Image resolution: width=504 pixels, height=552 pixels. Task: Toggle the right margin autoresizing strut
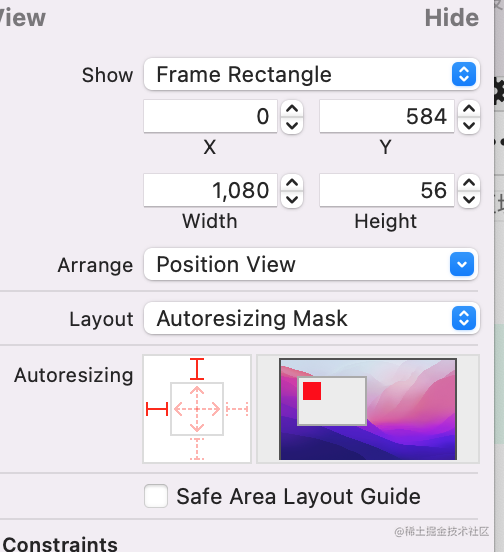click(237, 409)
